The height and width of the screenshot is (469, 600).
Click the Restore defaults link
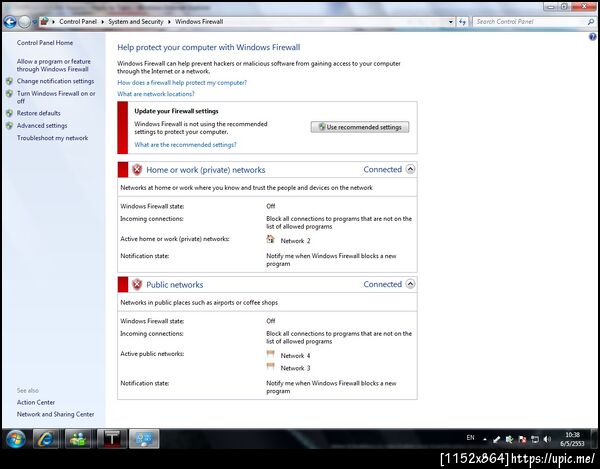[38, 113]
